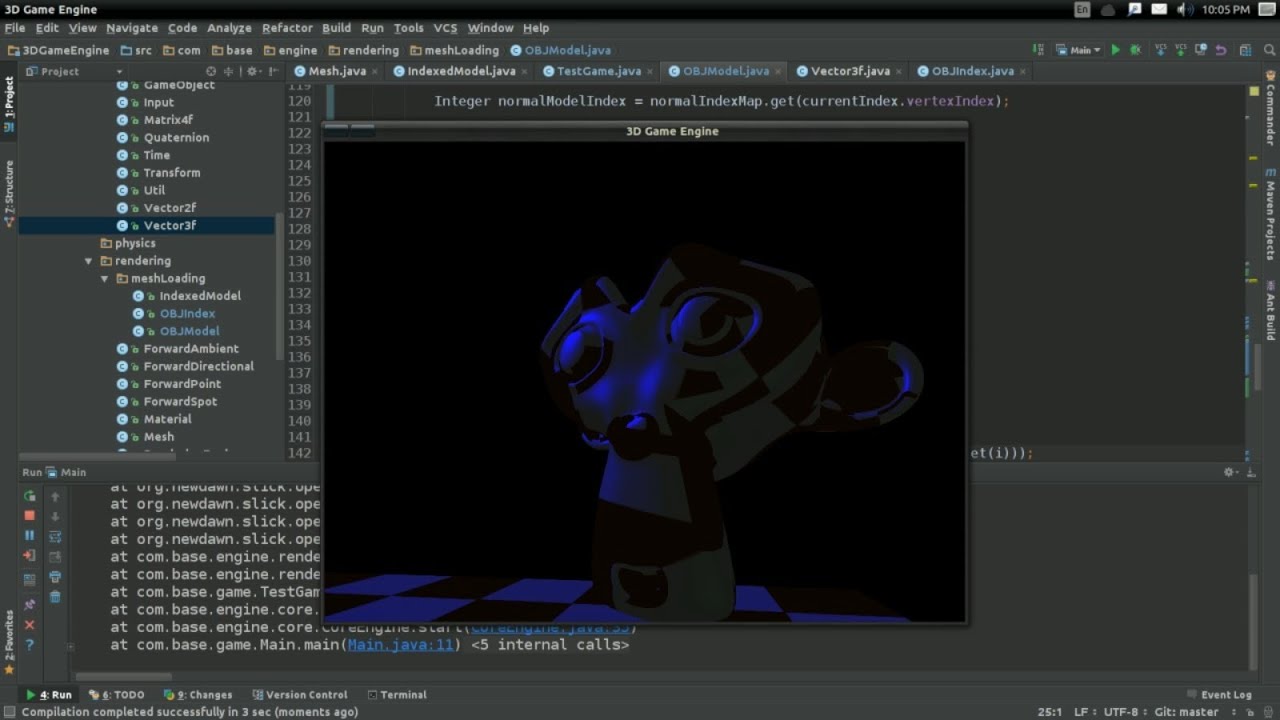Open Project Structure toolbar icon
The image size is (1280, 720).
coord(1245,50)
